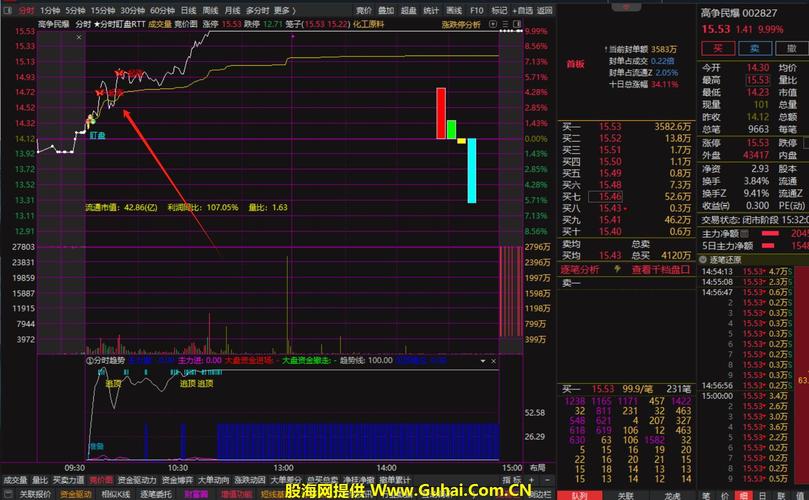Image resolution: width=809 pixels, height=500 pixels.
Task: Click the 撤 cancel order button
Action: tap(791, 49)
